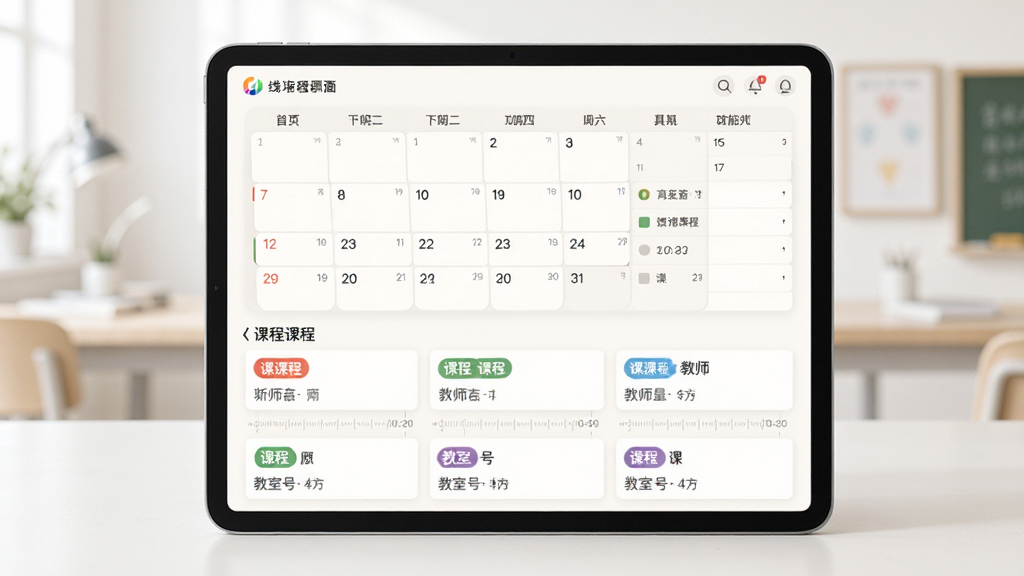Click the bell icon without a badge

[786, 86]
